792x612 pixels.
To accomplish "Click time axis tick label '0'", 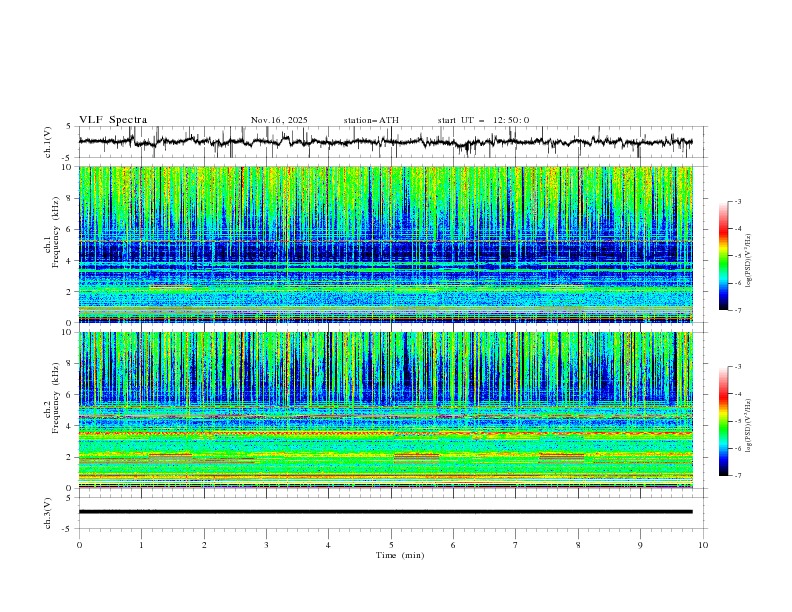I will tap(79, 545).
